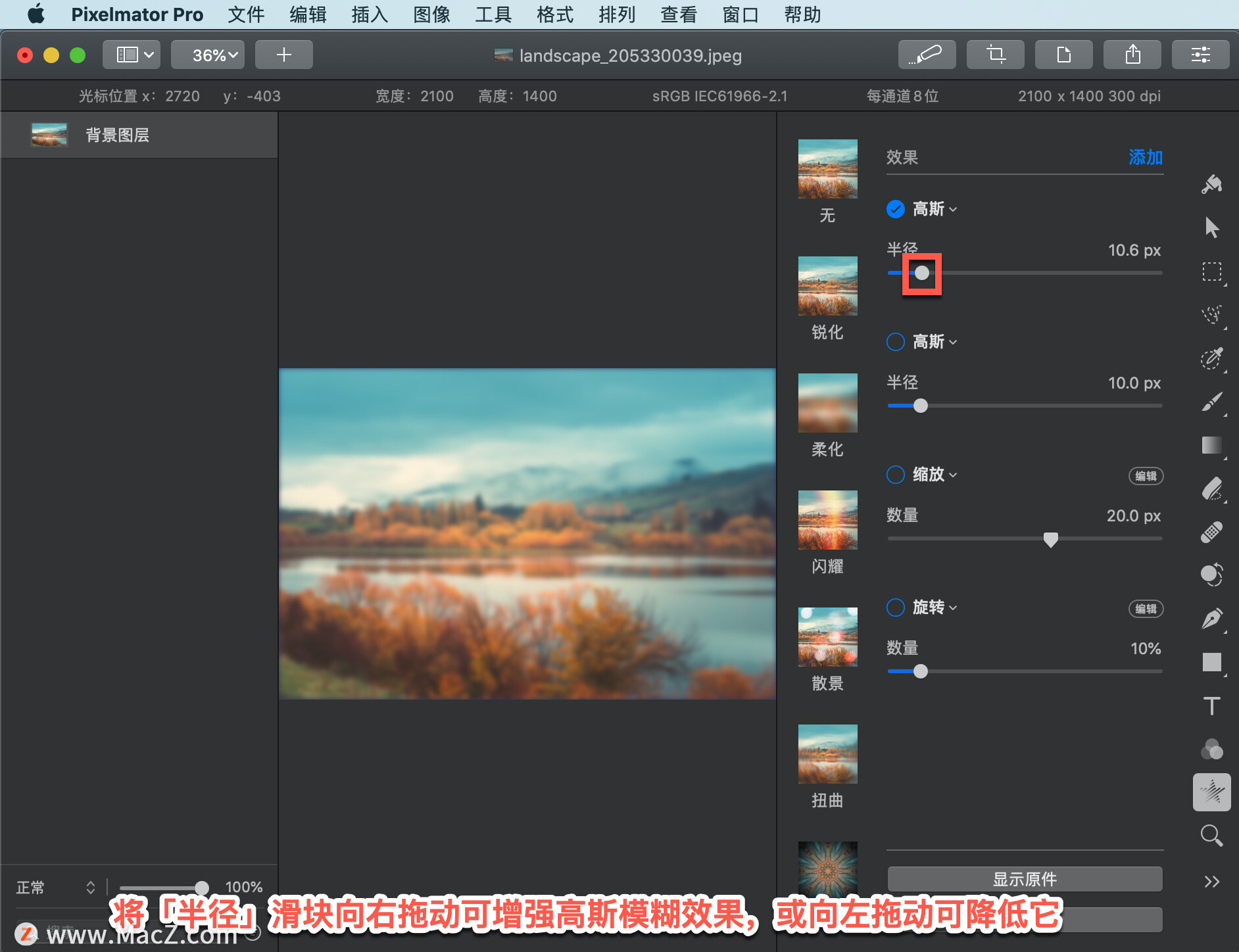Open the 正常 blend mode dropdown
This screenshot has height=952, width=1239.
point(56,888)
